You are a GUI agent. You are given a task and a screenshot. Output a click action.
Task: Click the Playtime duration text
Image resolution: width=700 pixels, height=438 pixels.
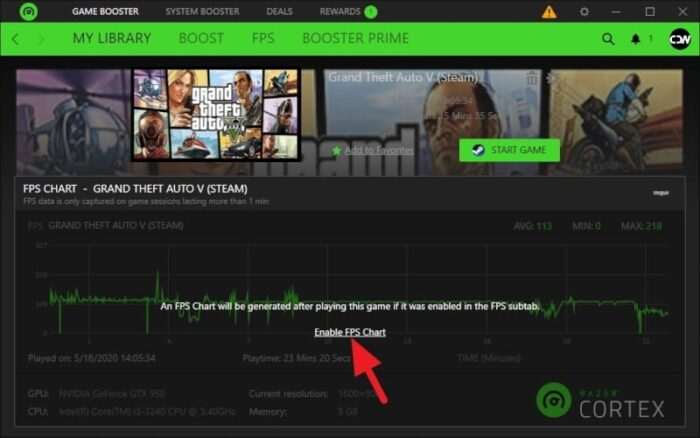pos(297,358)
